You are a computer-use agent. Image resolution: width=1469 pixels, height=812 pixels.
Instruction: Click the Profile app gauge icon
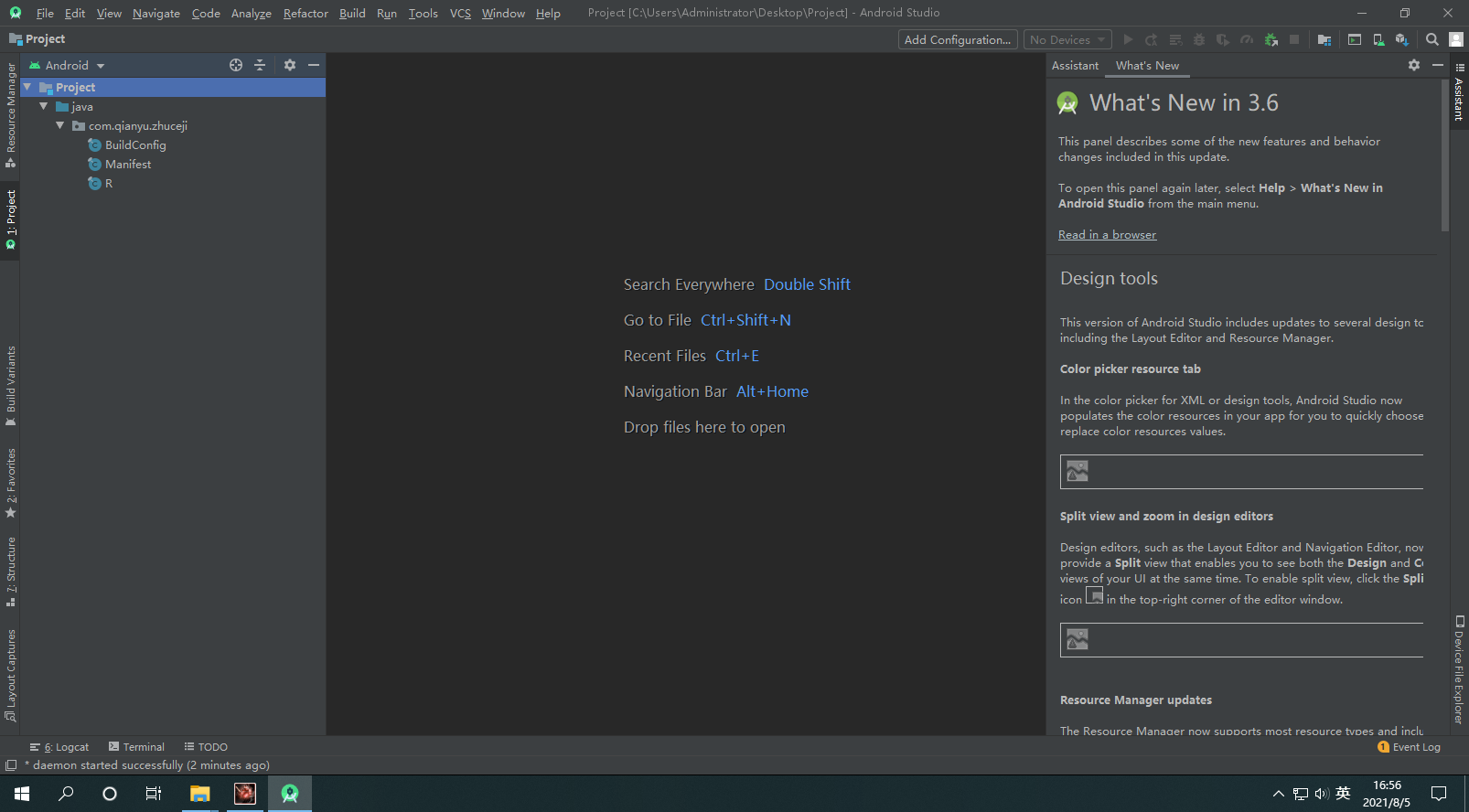pos(1247,39)
